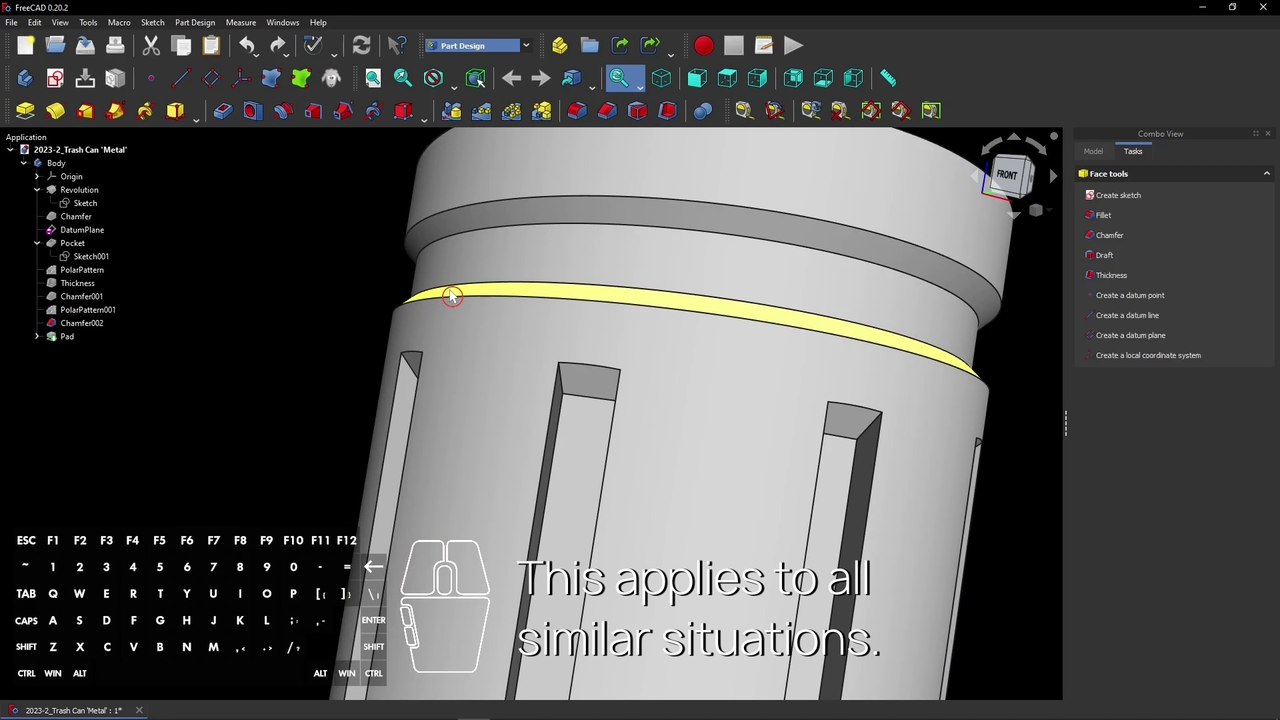Click the Pad tool icon
1280x720 pixels.
click(x=25, y=111)
